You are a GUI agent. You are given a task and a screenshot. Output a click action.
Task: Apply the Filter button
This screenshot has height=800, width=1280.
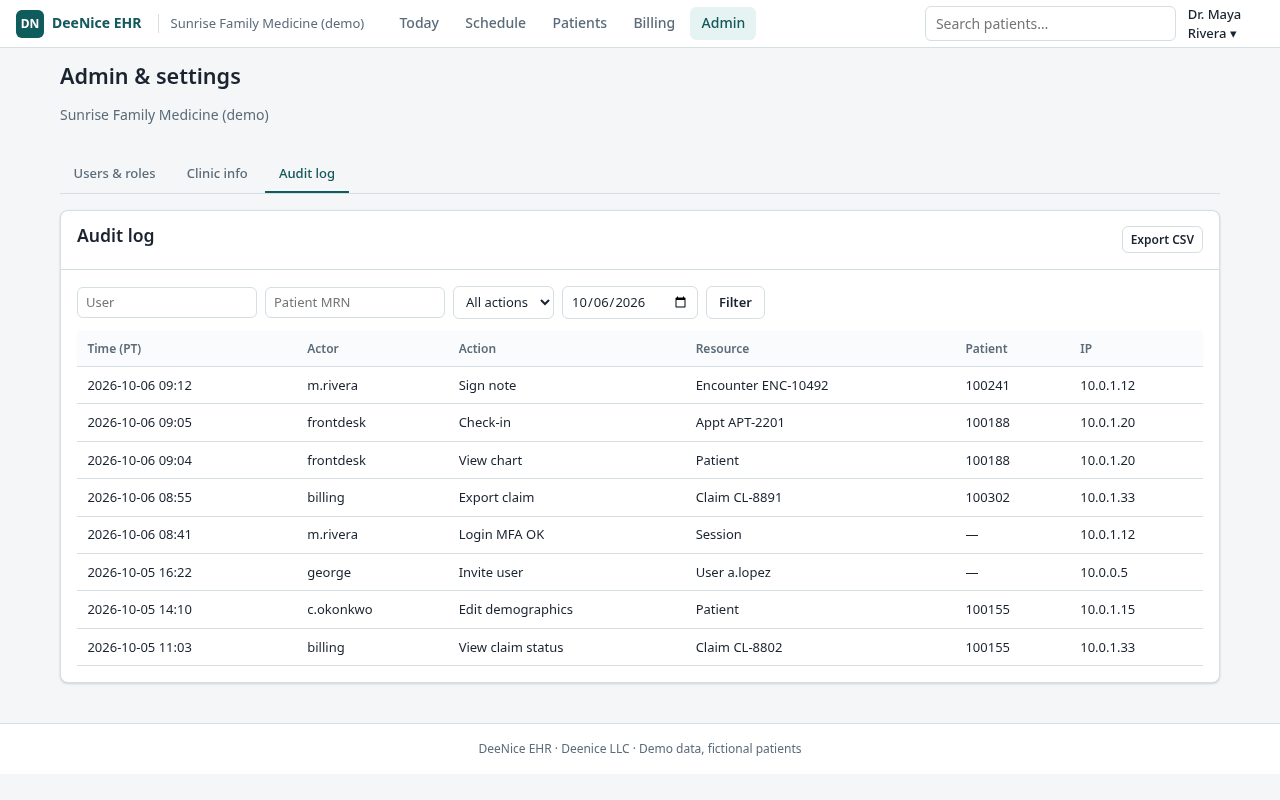click(735, 303)
